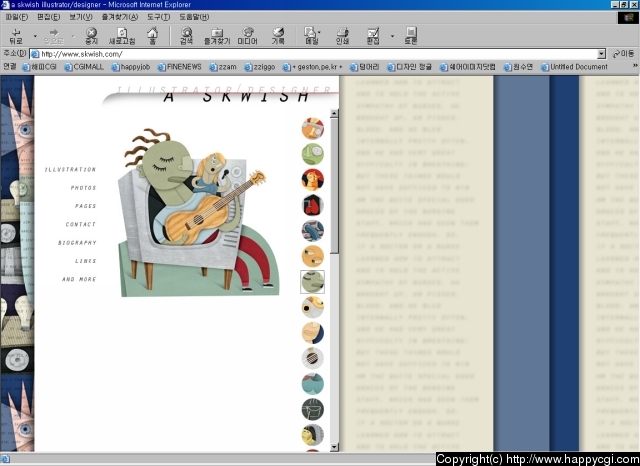640x466 pixels.
Task: Select the dark chalkboard-style round thumbnail
Action: coord(313,409)
